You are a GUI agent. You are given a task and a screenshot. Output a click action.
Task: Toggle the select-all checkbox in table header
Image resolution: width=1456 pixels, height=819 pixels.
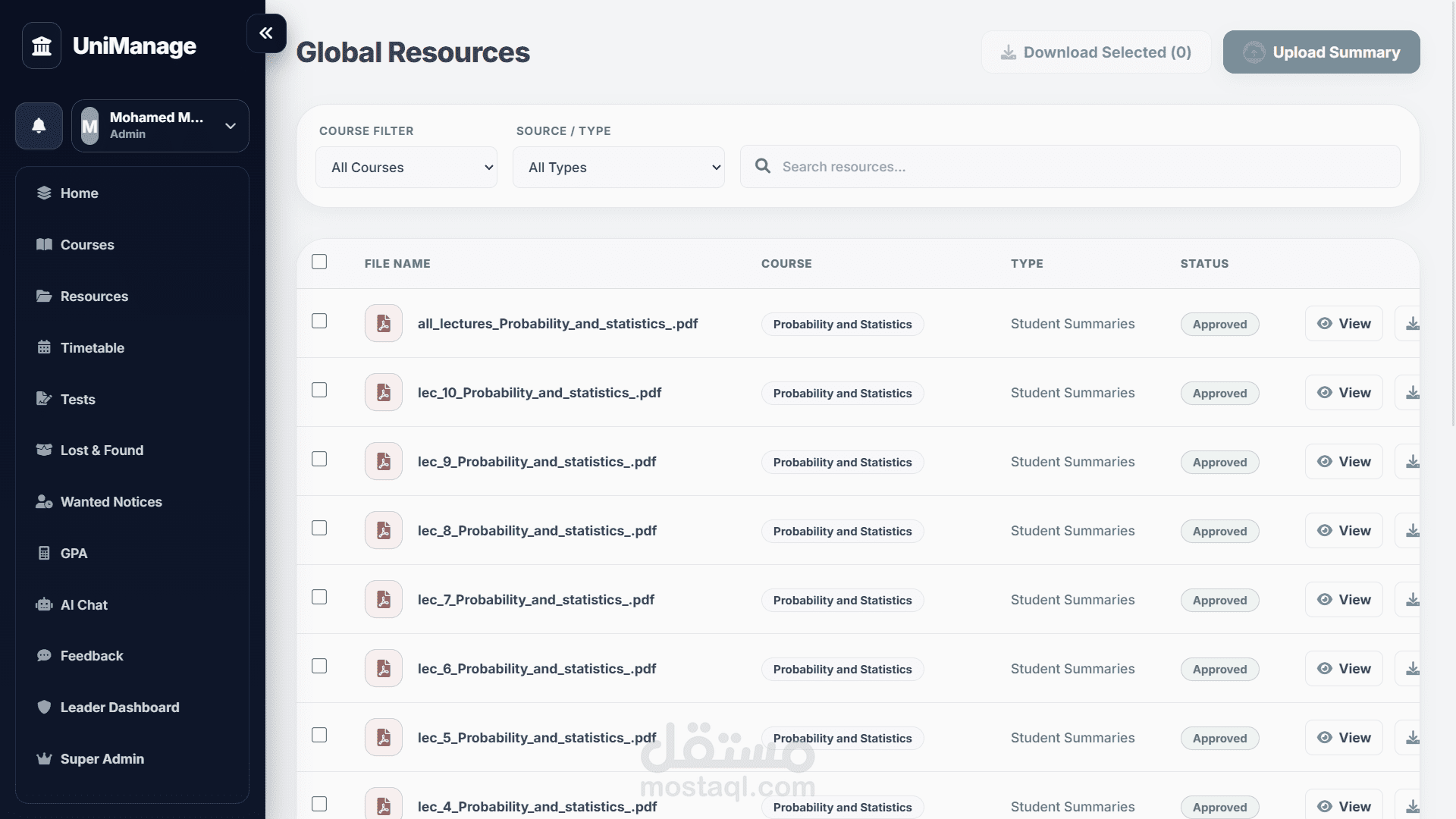coord(319,262)
